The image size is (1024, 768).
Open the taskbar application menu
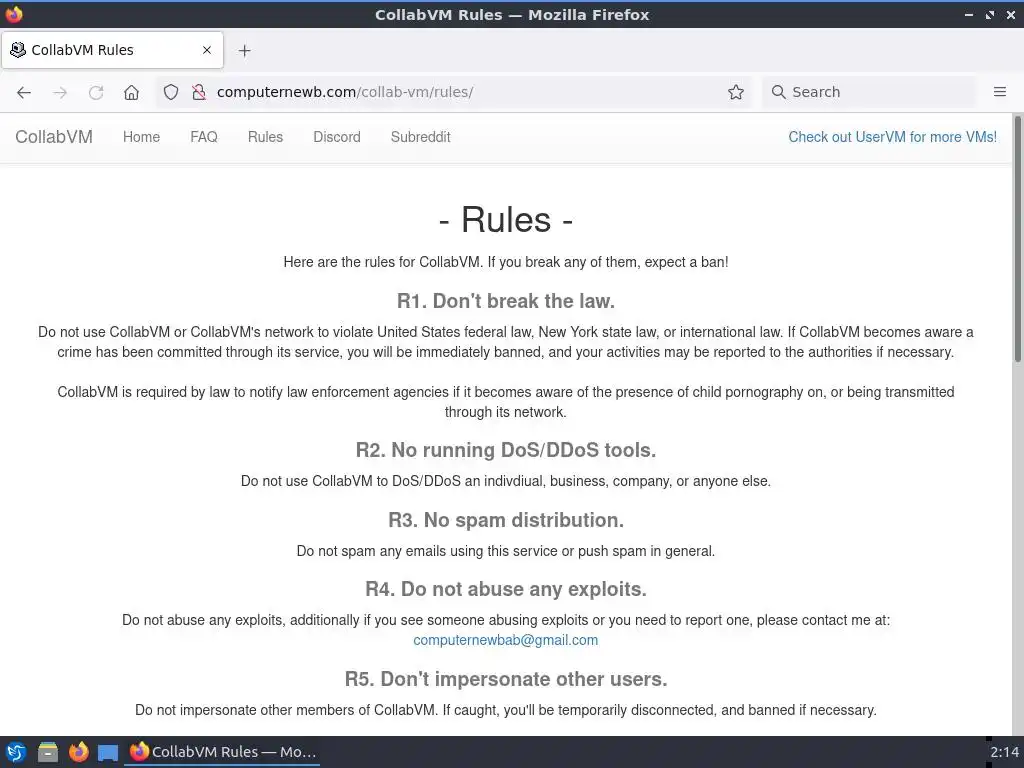coord(16,752)
